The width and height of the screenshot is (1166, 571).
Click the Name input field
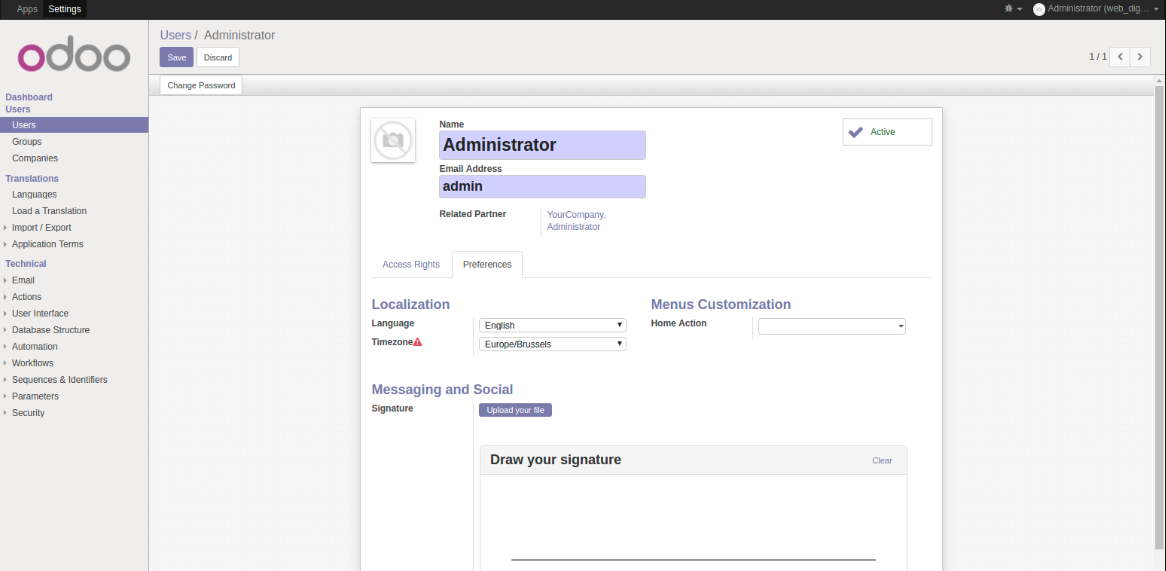click(542, 145)
